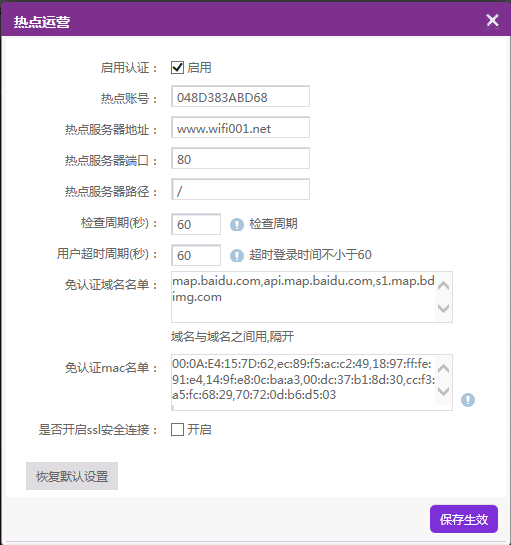This screenshot has width=511, height=545.
Task: Close the 热点运营 dialog
Action: click(493, 20)
